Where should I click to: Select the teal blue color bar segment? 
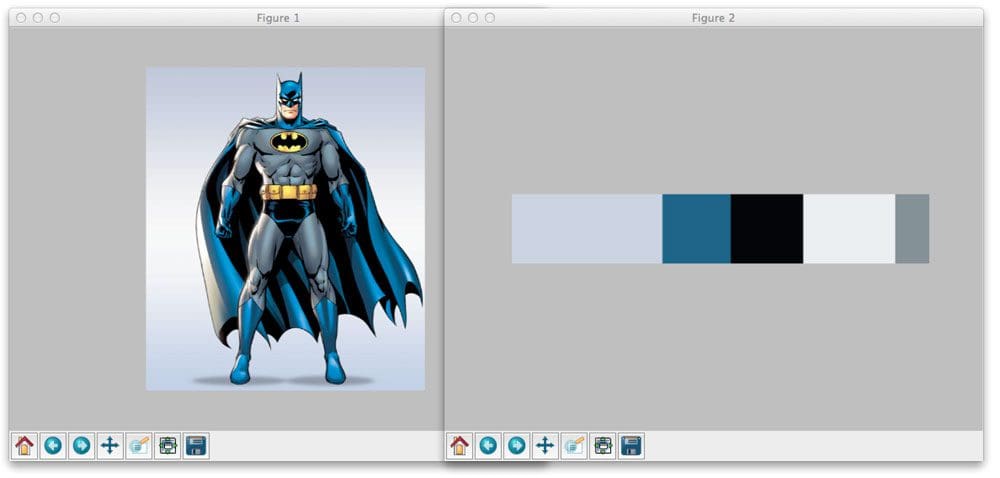pyautogui.click(x=696, y=229)
